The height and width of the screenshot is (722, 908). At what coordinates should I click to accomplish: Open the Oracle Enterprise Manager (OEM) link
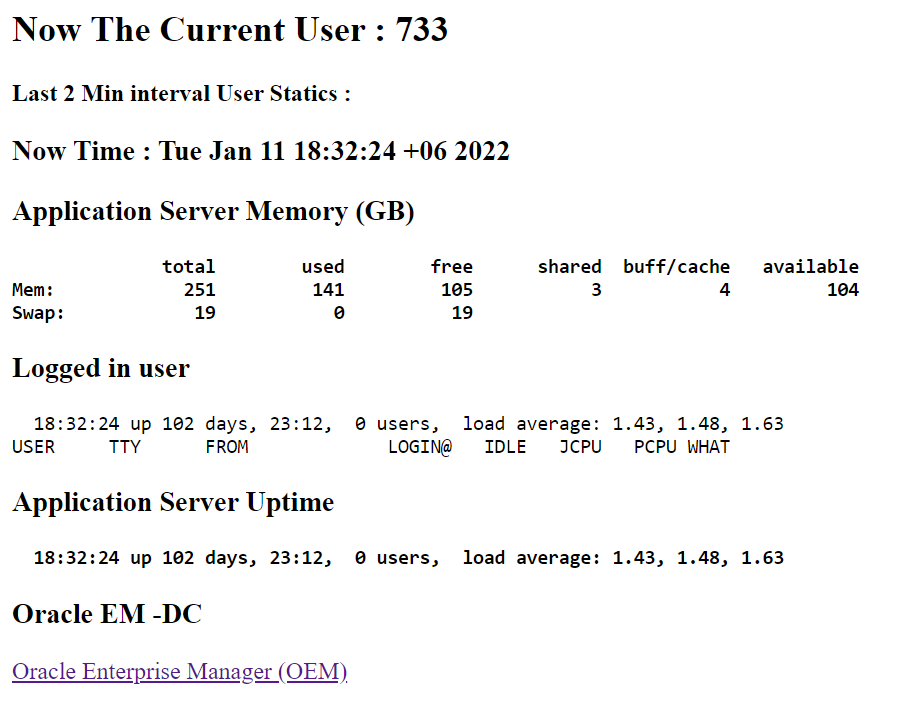pos(179,671)
